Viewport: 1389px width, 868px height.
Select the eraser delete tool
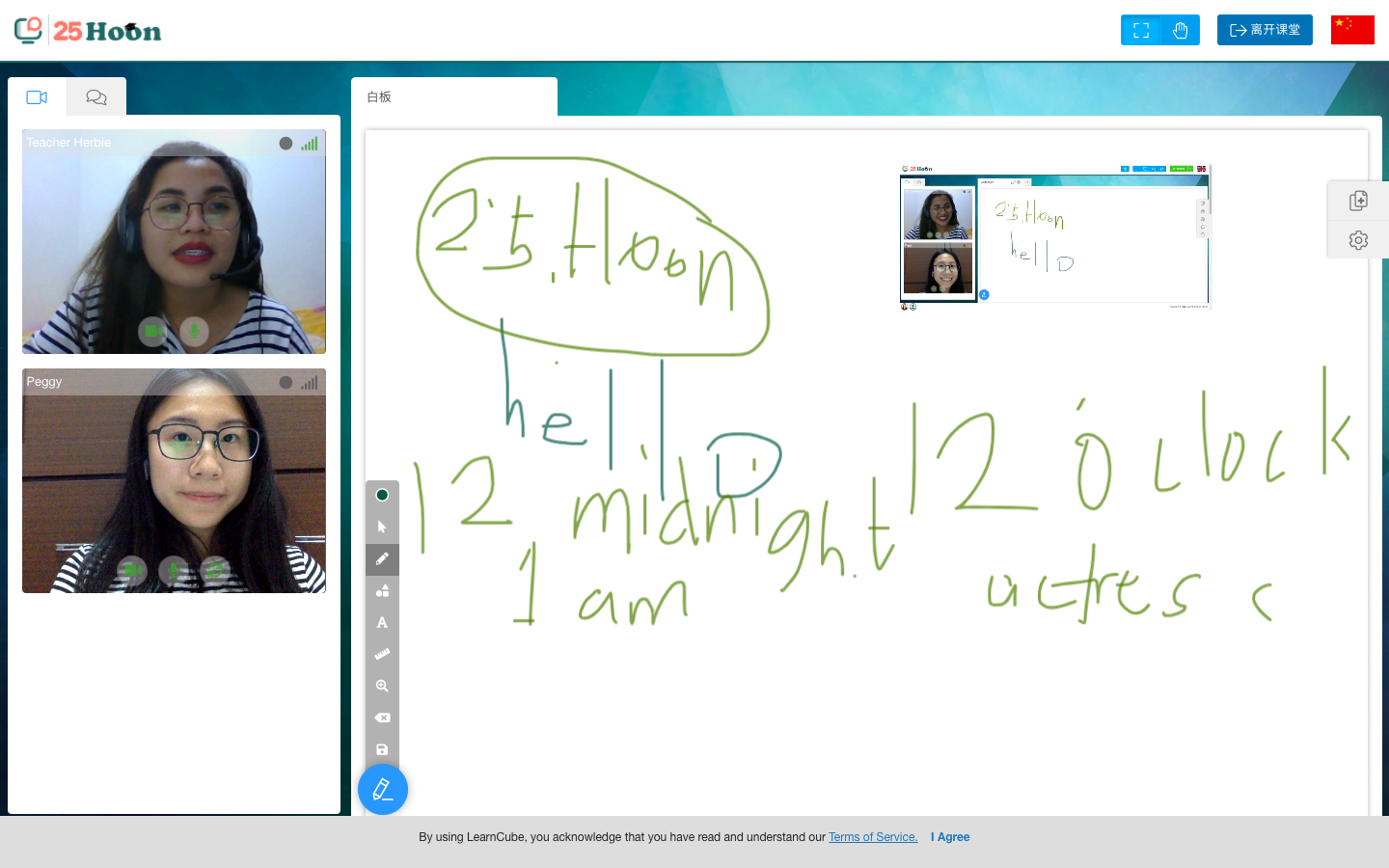tap(382, 719)
